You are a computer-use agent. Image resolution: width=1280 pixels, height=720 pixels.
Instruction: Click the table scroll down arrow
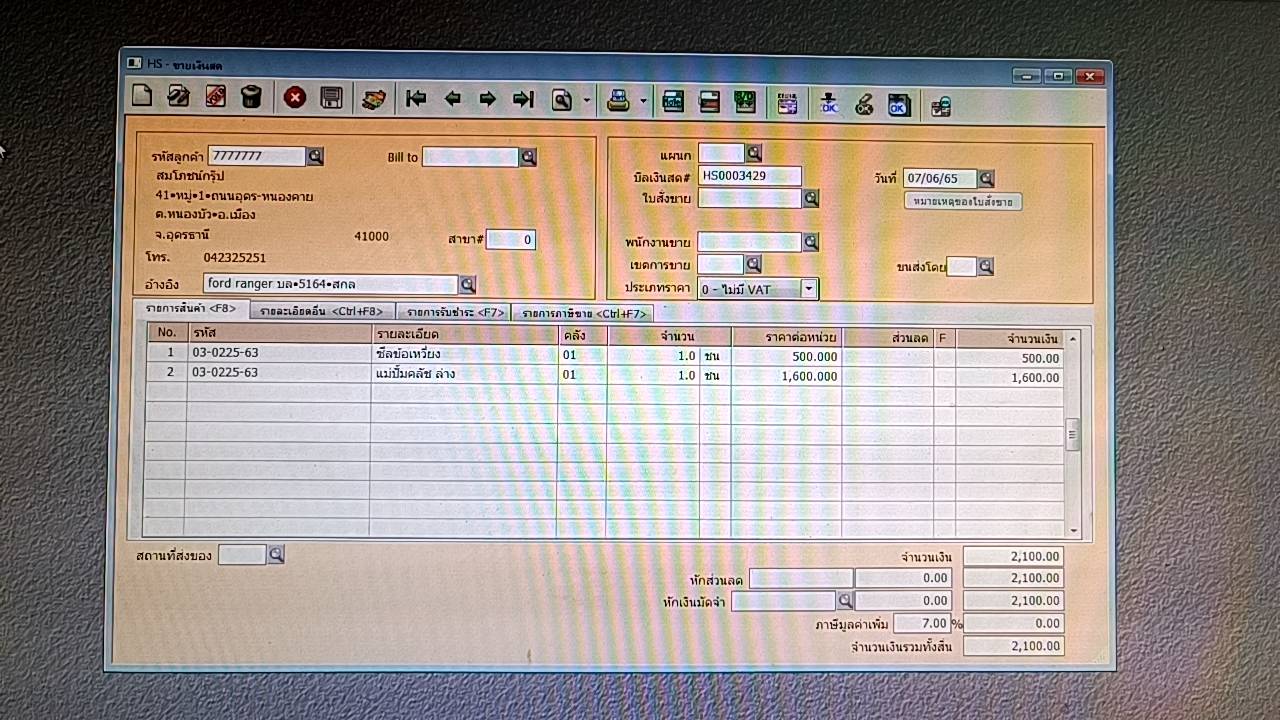tap(1074, 530)
